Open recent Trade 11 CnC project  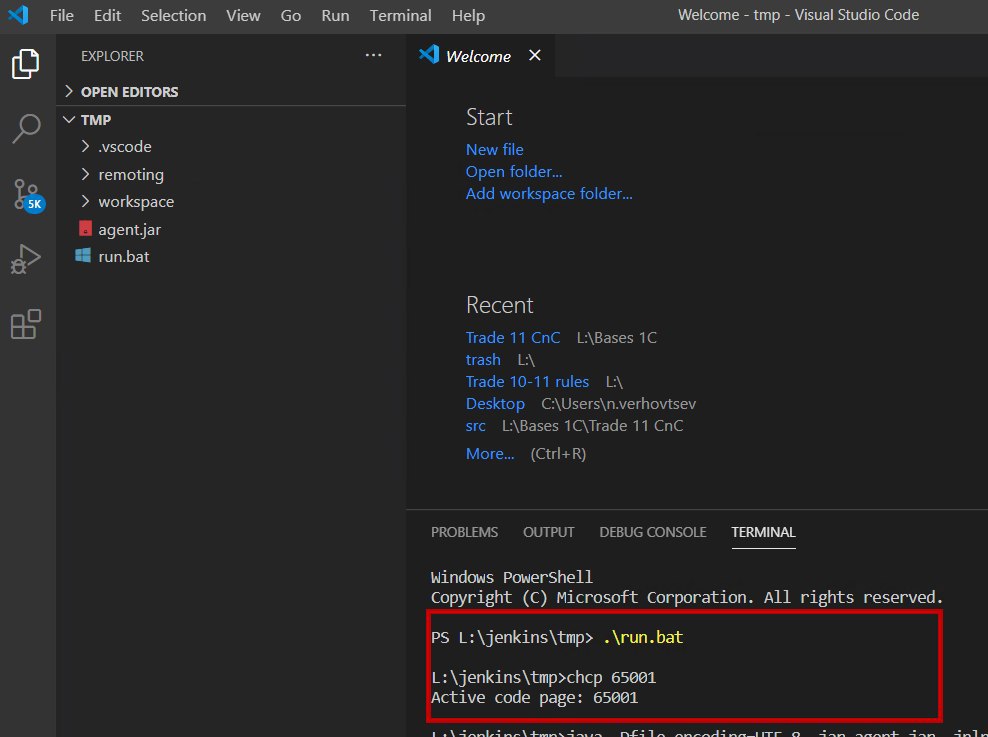tap(513, 338)
